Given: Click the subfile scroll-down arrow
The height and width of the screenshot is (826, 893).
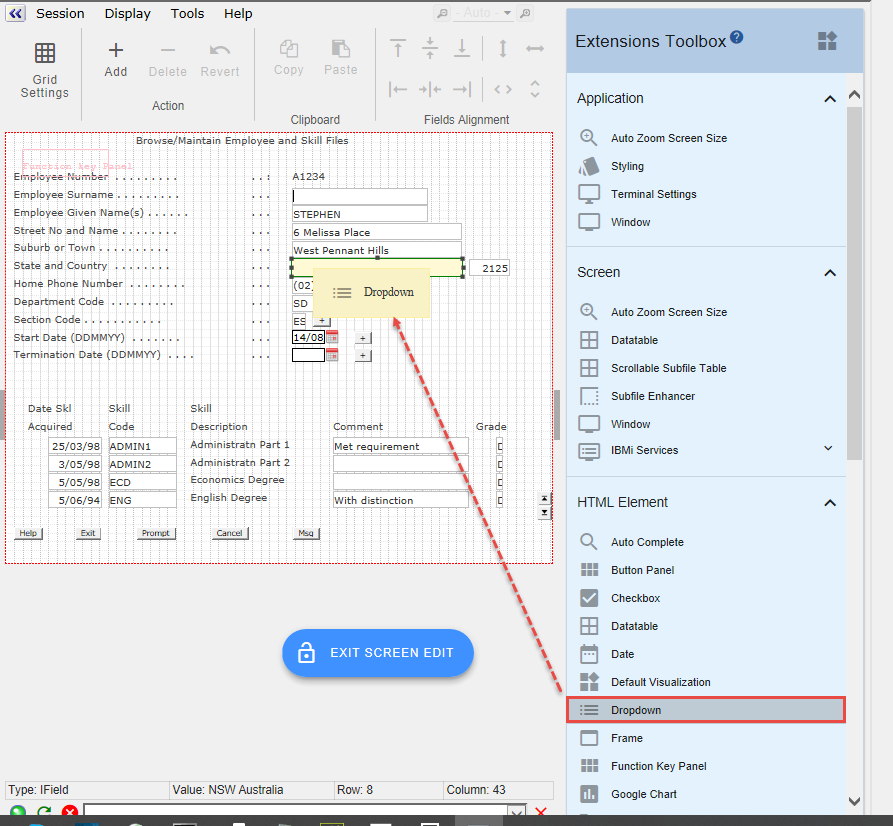Looking at the screenshot, I should 544,513.
